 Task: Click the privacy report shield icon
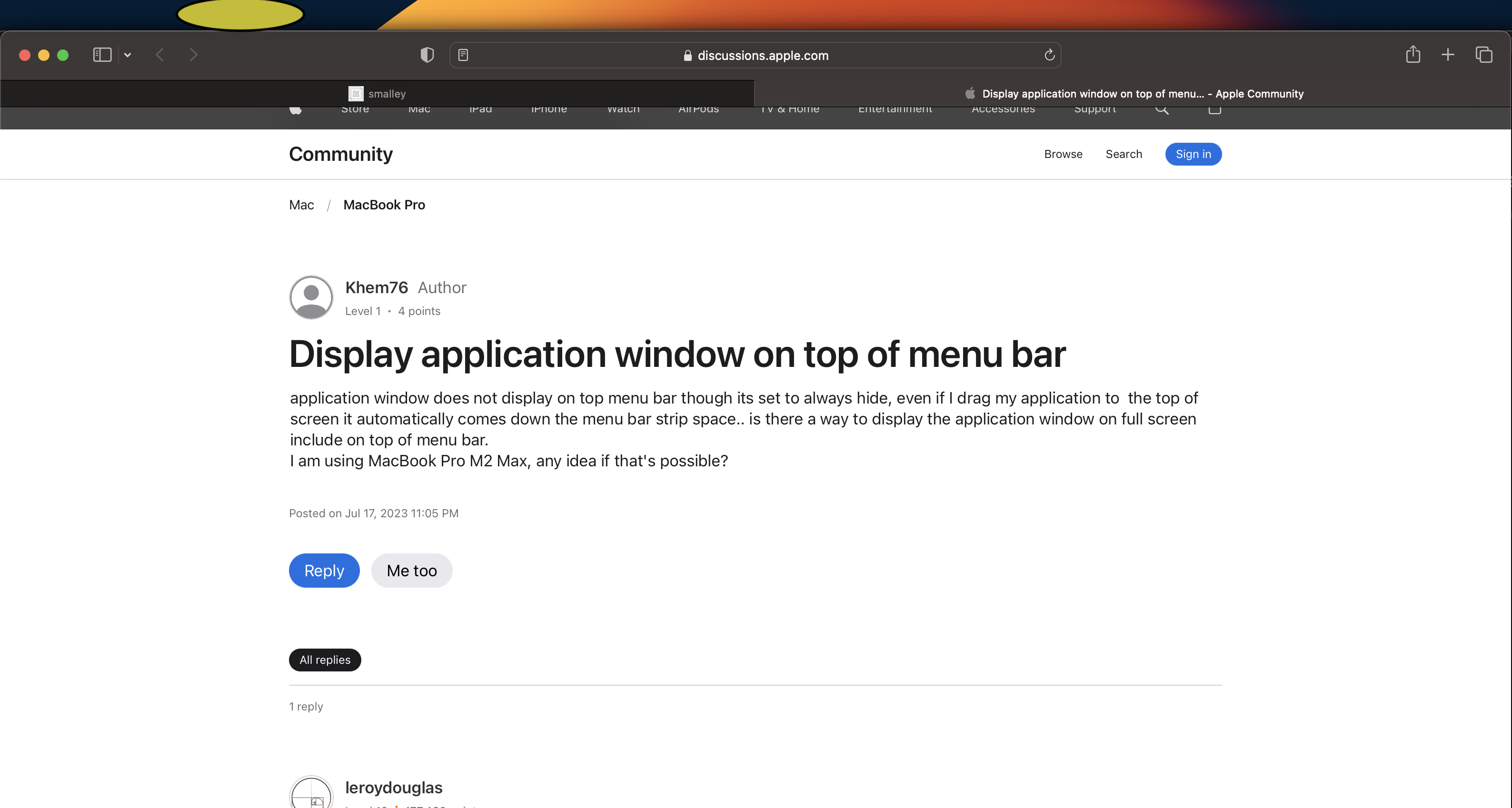pyautogui.click(x=427, y=55)
